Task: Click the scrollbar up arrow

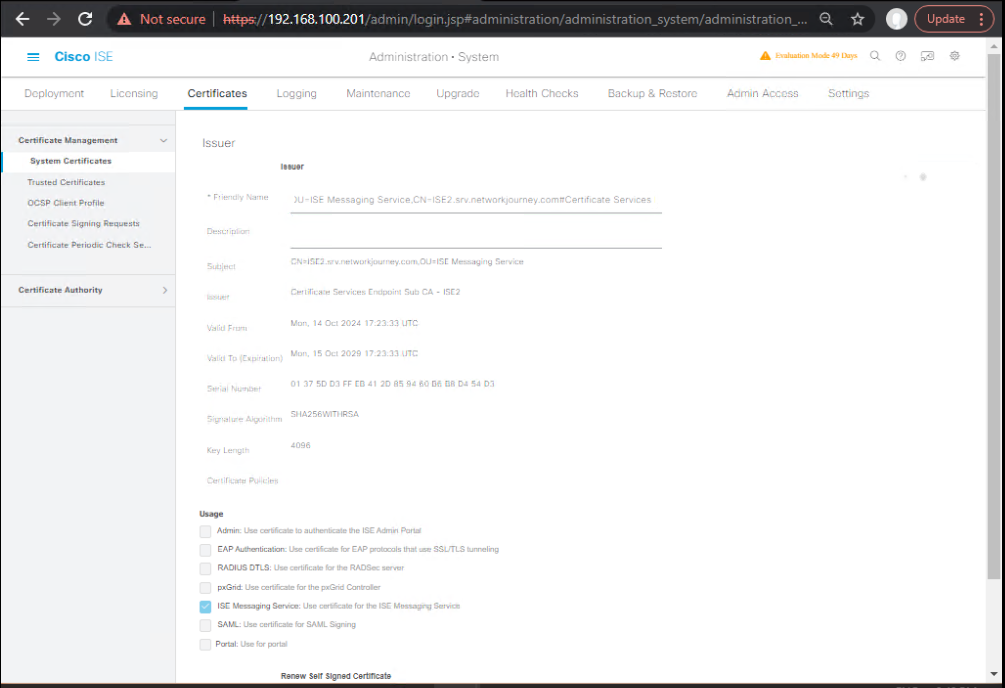Action: tap(993, 46)
